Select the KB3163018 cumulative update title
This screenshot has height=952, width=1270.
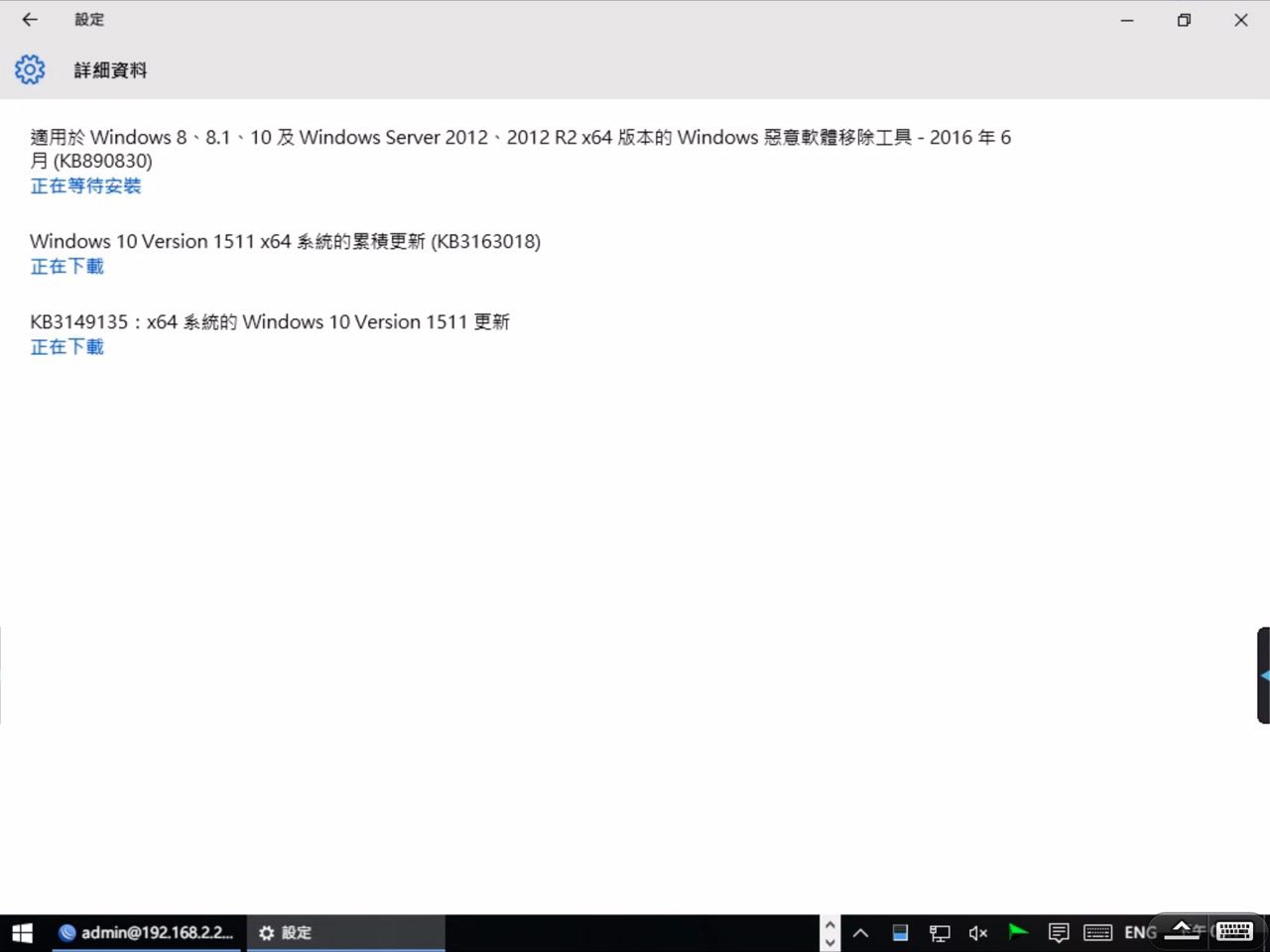pyautogui.click(x=286, y=241)
